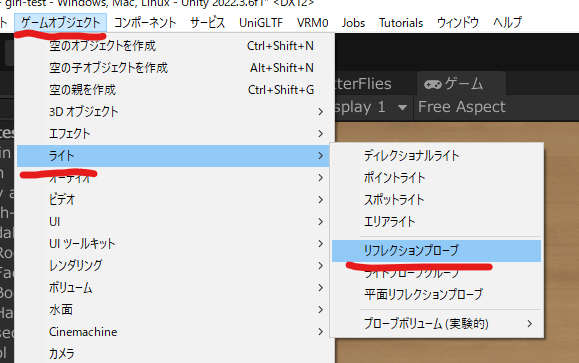Expand the レンダリング submenu
This screenshot has width=579, height=363.
pos(173,266)
